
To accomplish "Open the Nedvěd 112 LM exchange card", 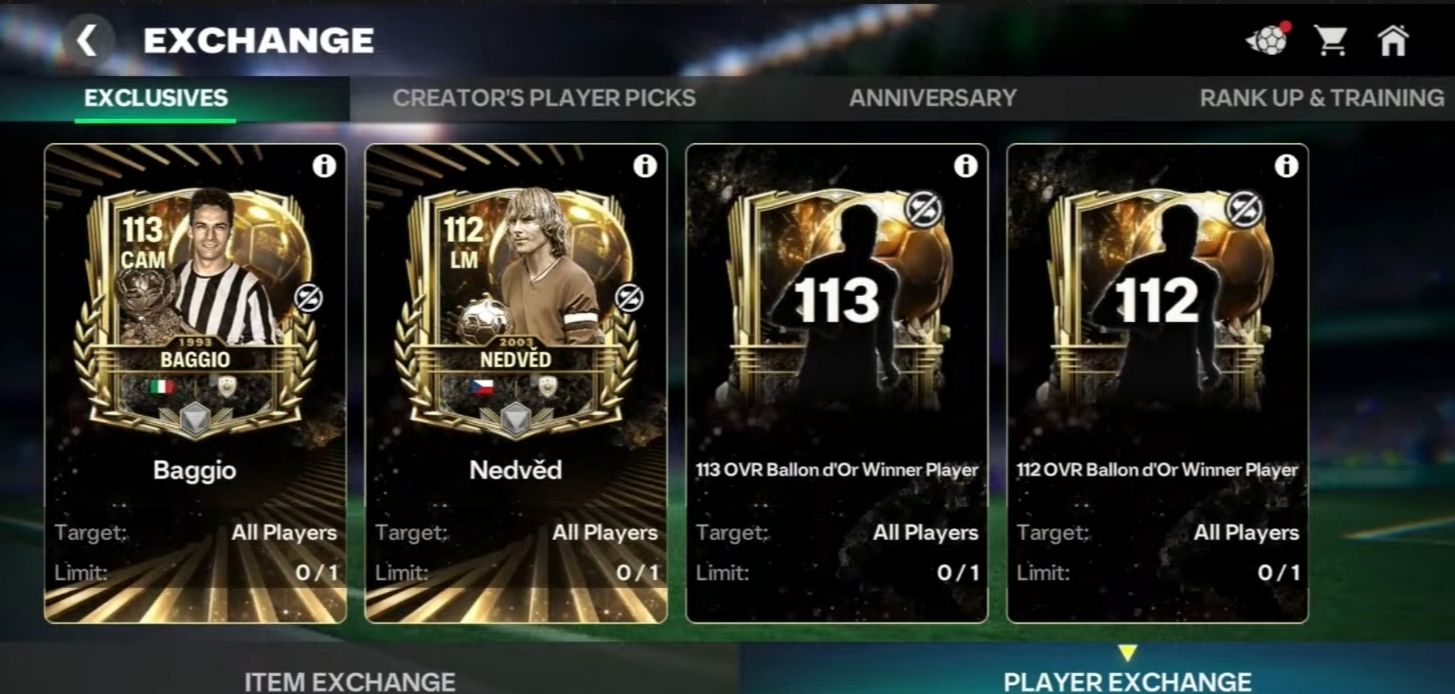I will click(516, 384).
